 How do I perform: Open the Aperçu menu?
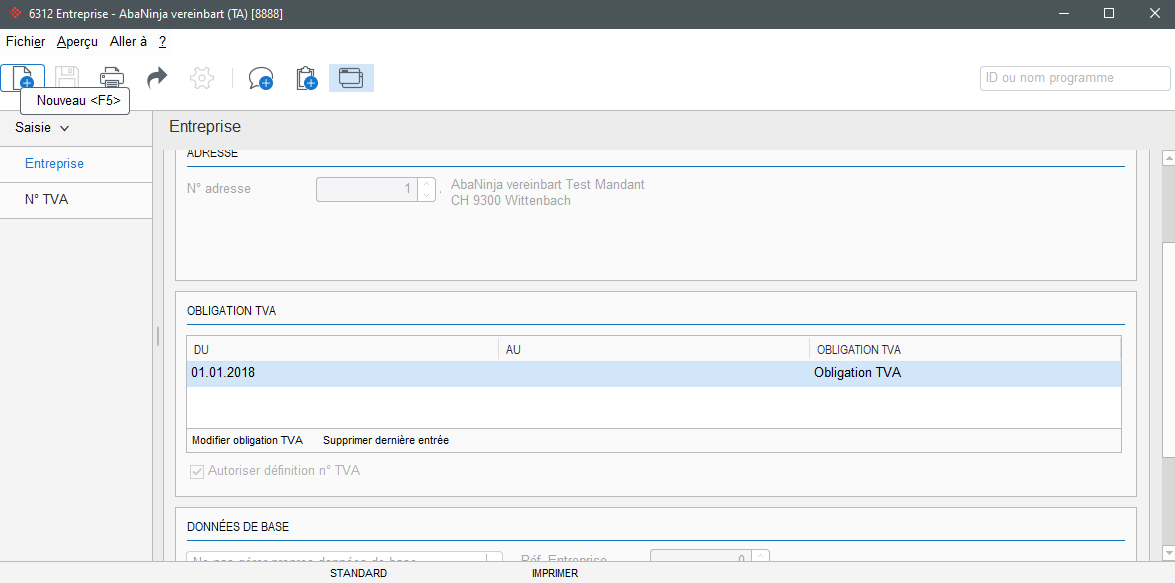[x=77, y=42]
